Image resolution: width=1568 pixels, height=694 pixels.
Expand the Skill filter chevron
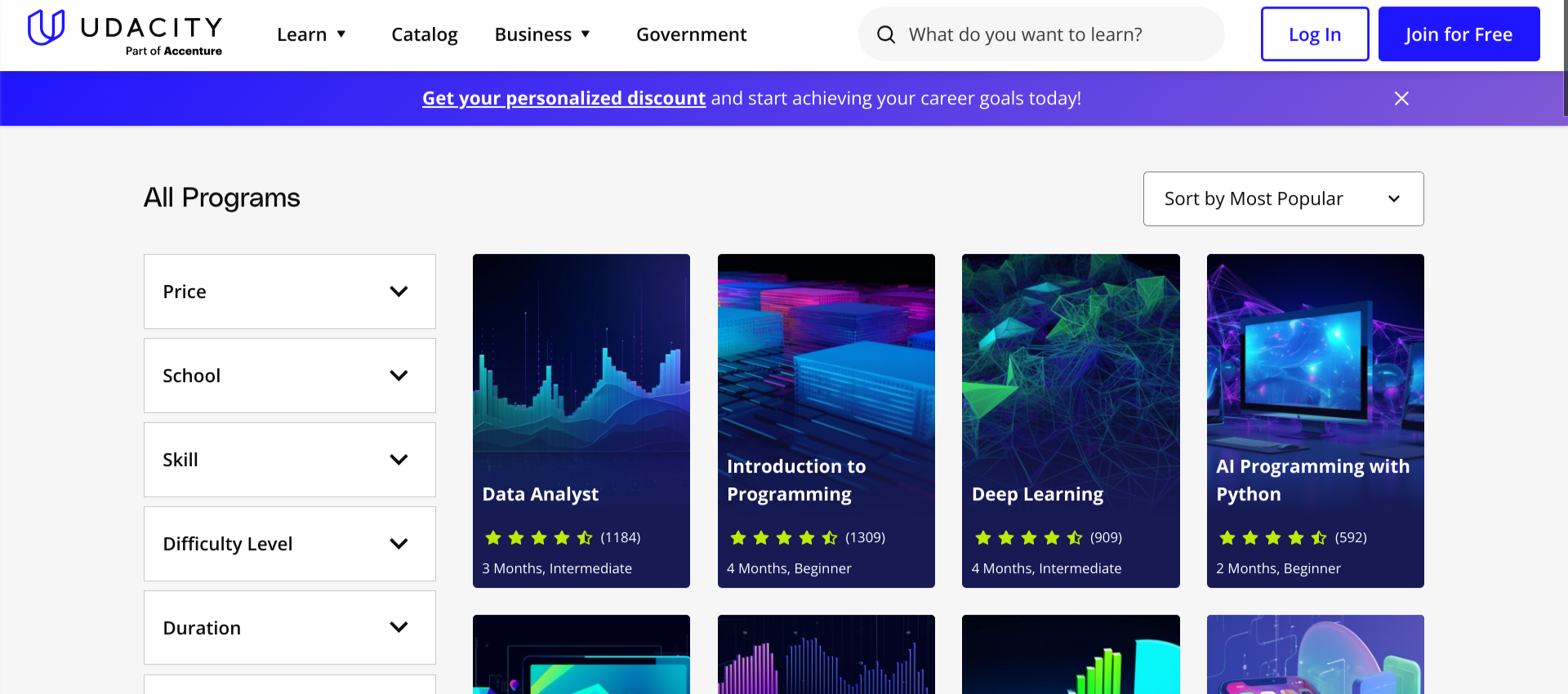coord(399,460)
